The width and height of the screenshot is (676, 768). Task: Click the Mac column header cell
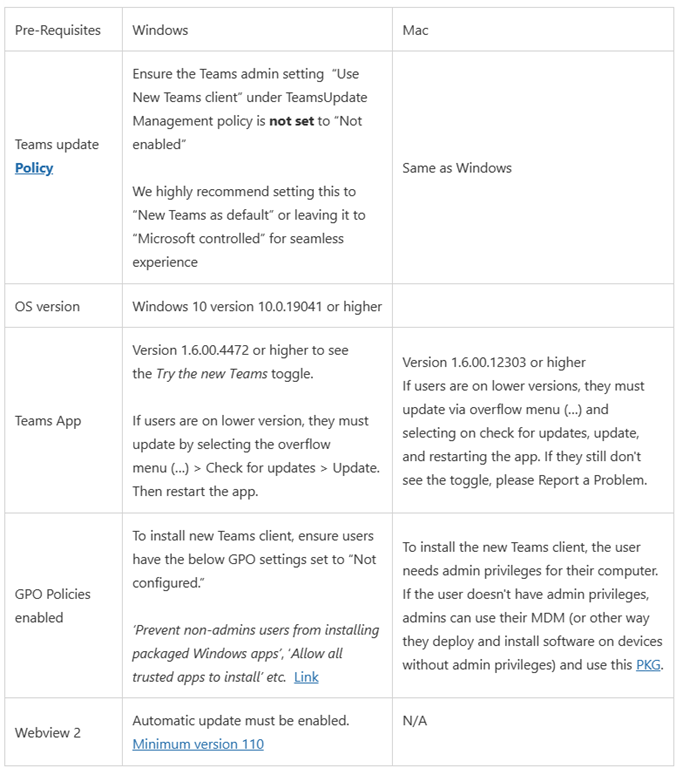pos(415,30)
